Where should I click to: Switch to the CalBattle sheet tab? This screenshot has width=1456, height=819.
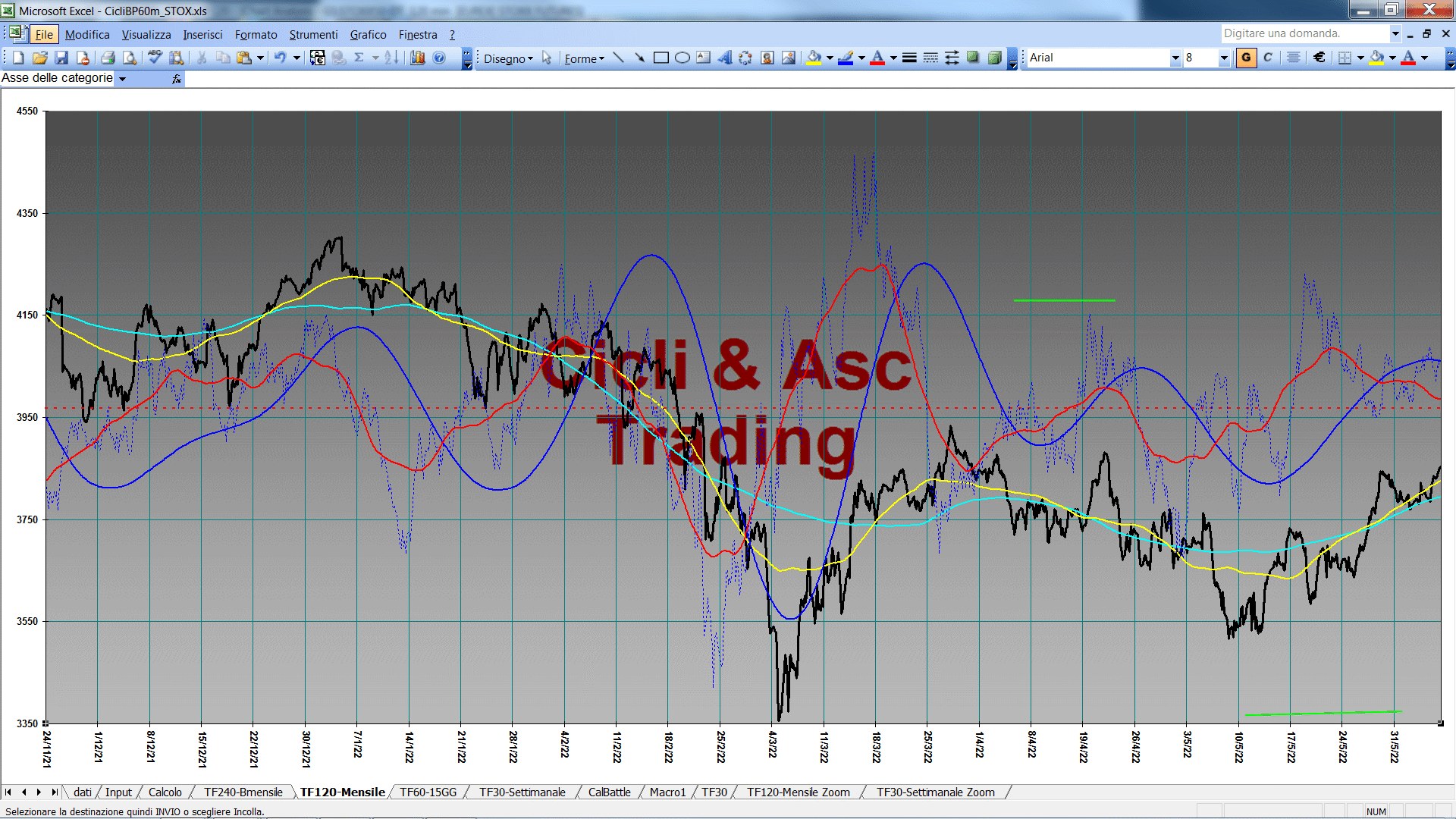[x=609, y=792]
